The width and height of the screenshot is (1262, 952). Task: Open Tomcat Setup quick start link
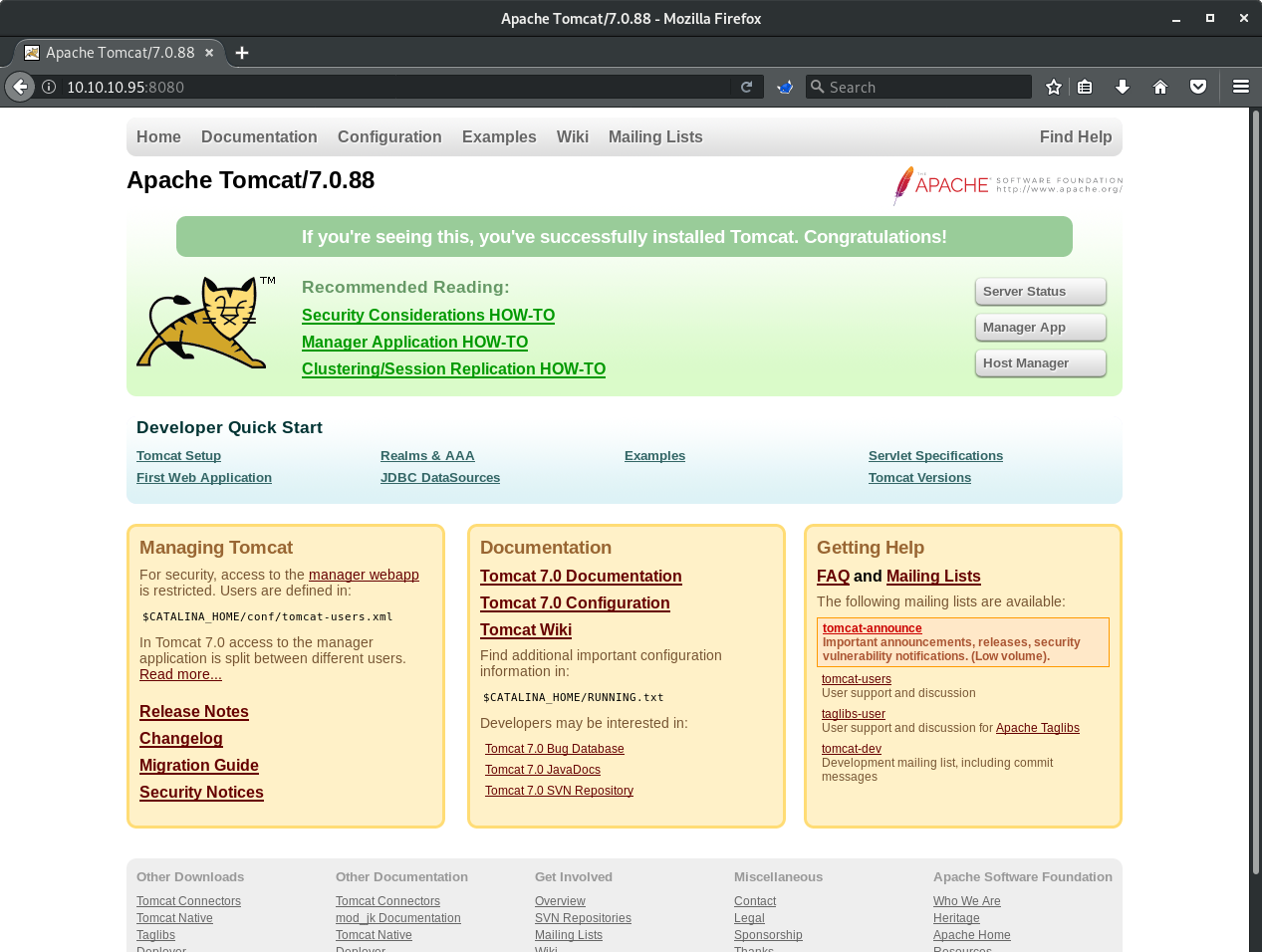coord(178,456)
